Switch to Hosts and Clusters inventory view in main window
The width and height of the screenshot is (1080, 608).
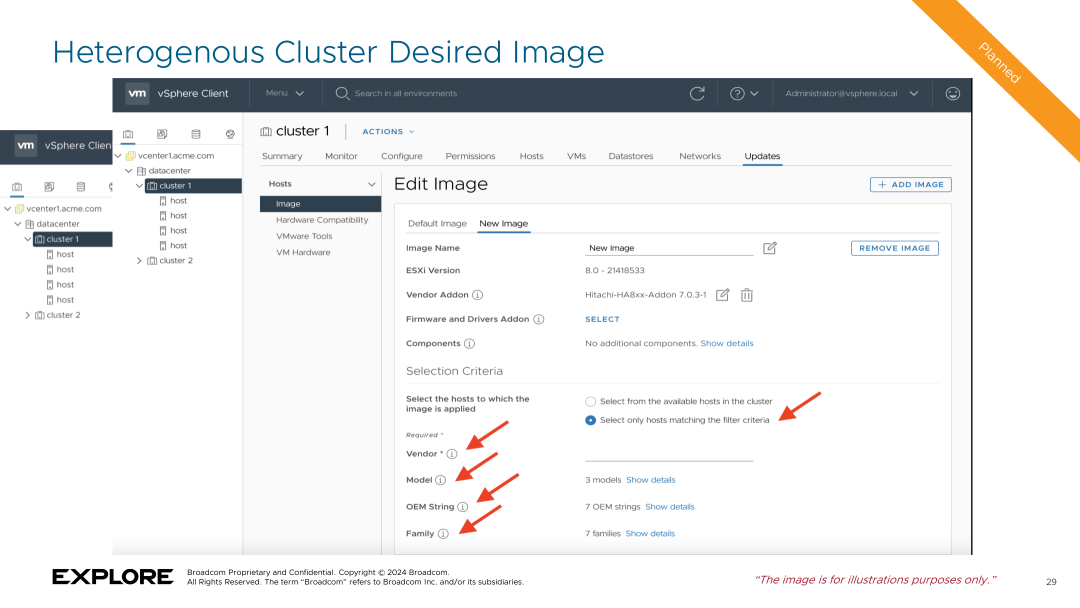[x=128, y=134]
